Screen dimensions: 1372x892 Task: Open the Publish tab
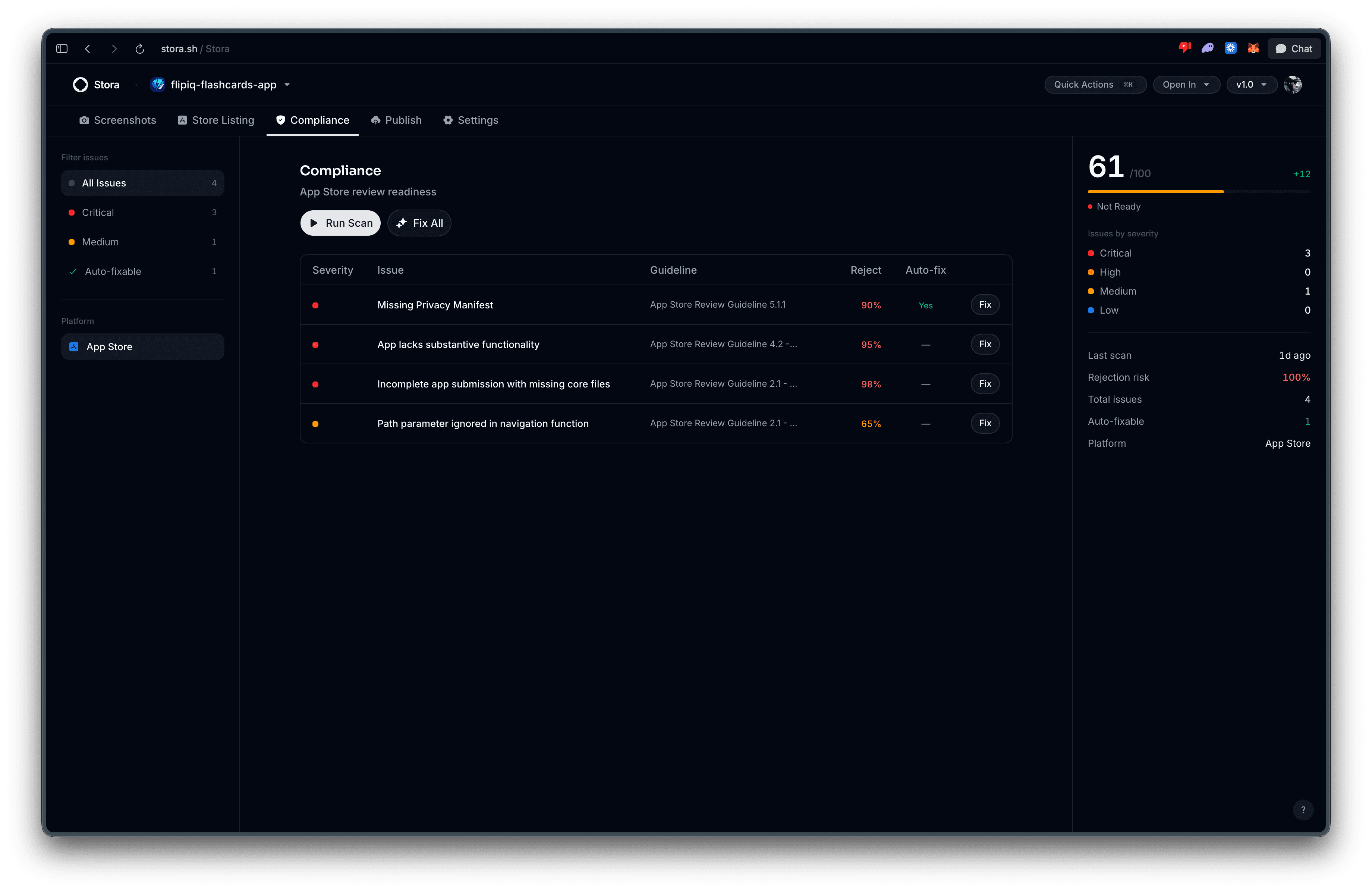pyautogui.click(x=396, y=120)
